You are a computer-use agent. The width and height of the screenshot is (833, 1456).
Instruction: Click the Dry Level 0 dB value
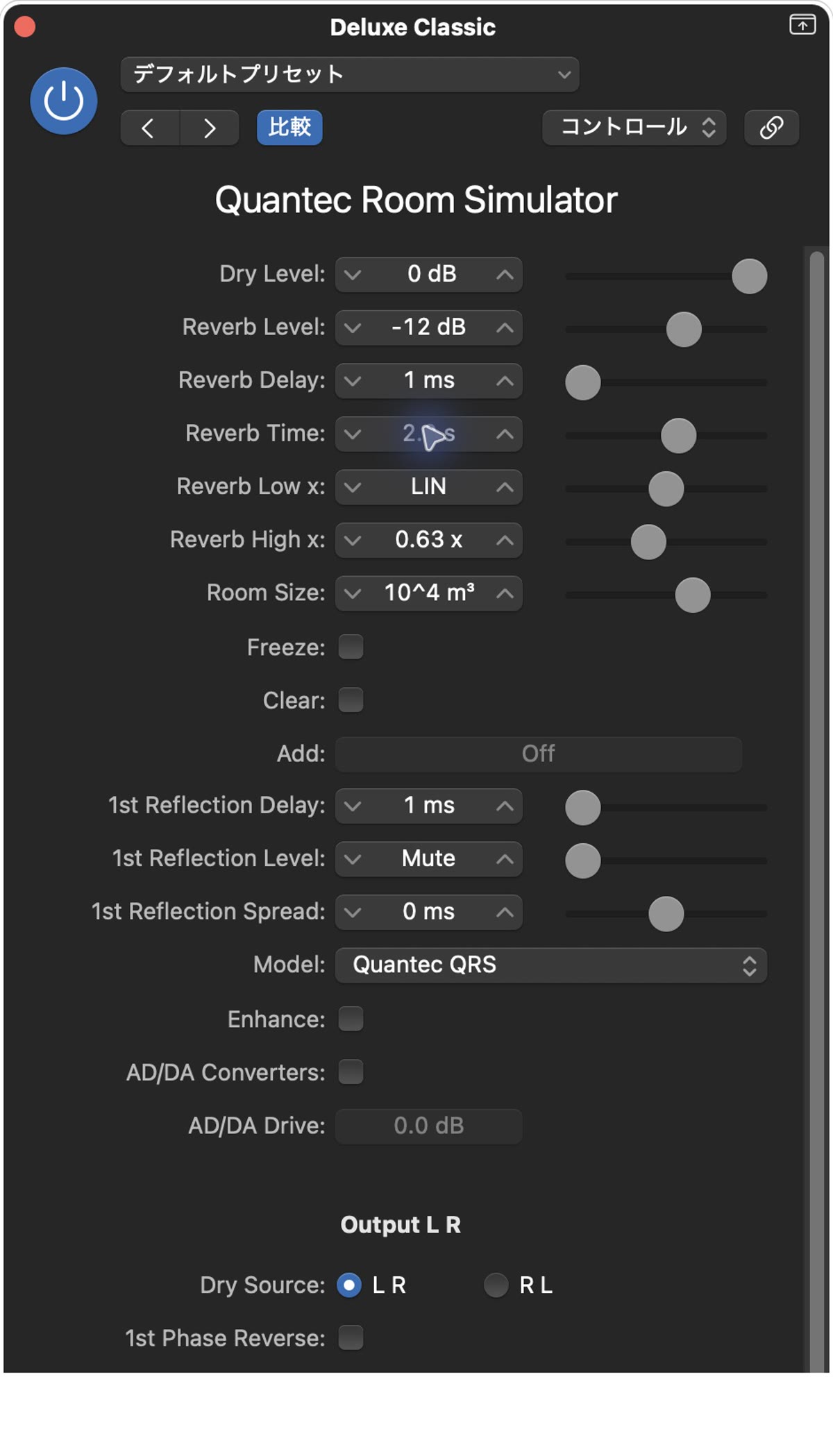coord(432,275)
